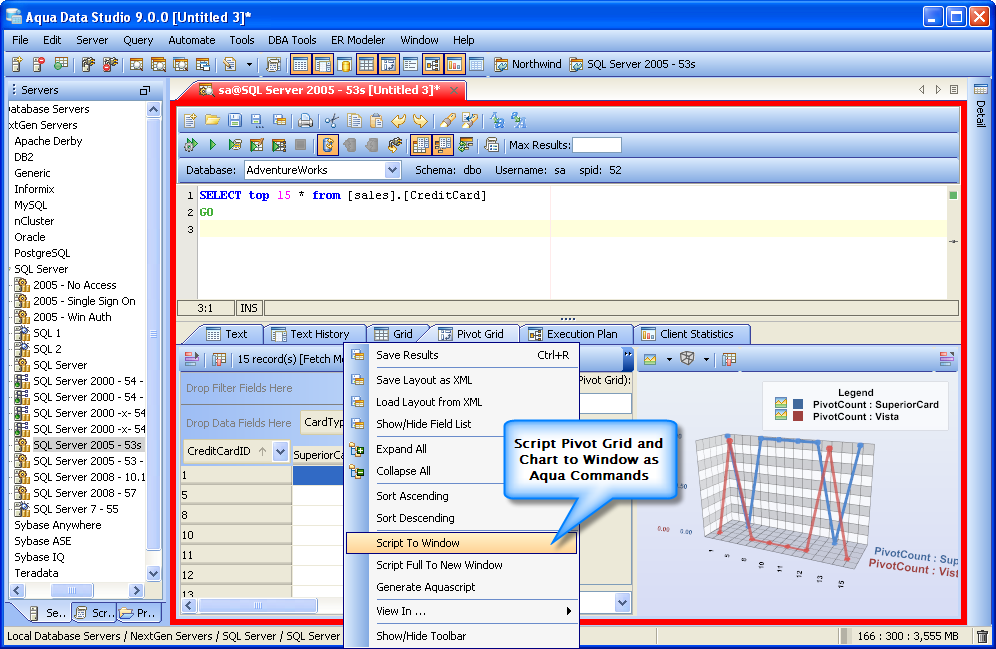Toggle the database cylinder button in main toolbar
This screenshot has height=649, width=996.
(344, 64)
